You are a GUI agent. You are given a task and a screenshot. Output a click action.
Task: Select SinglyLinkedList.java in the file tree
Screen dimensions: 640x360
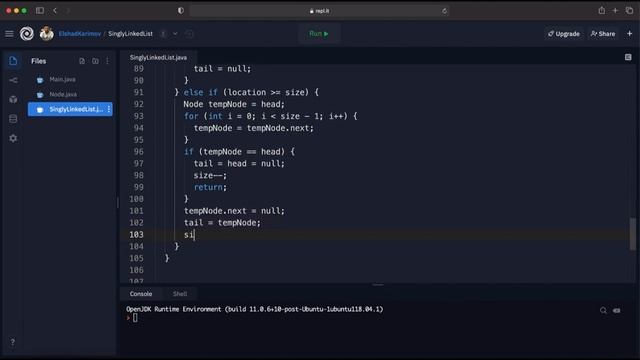[x=70, y=109]
